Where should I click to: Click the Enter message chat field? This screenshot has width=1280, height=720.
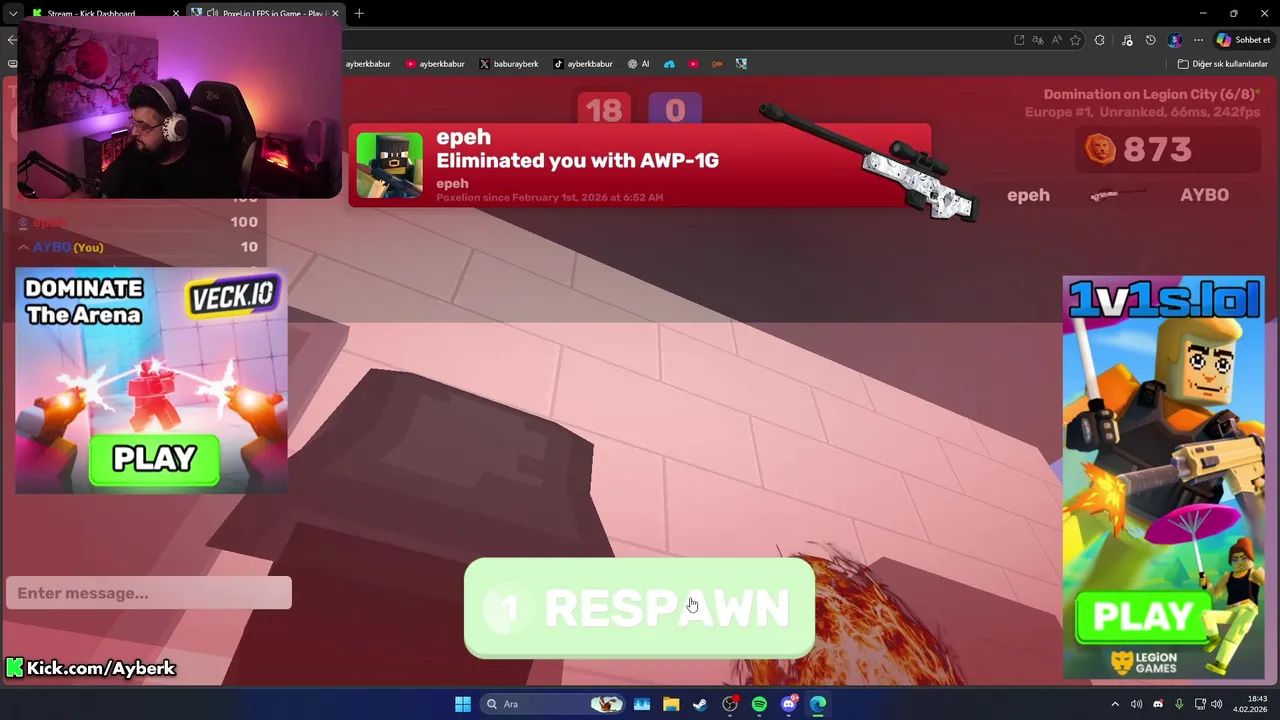148,593
